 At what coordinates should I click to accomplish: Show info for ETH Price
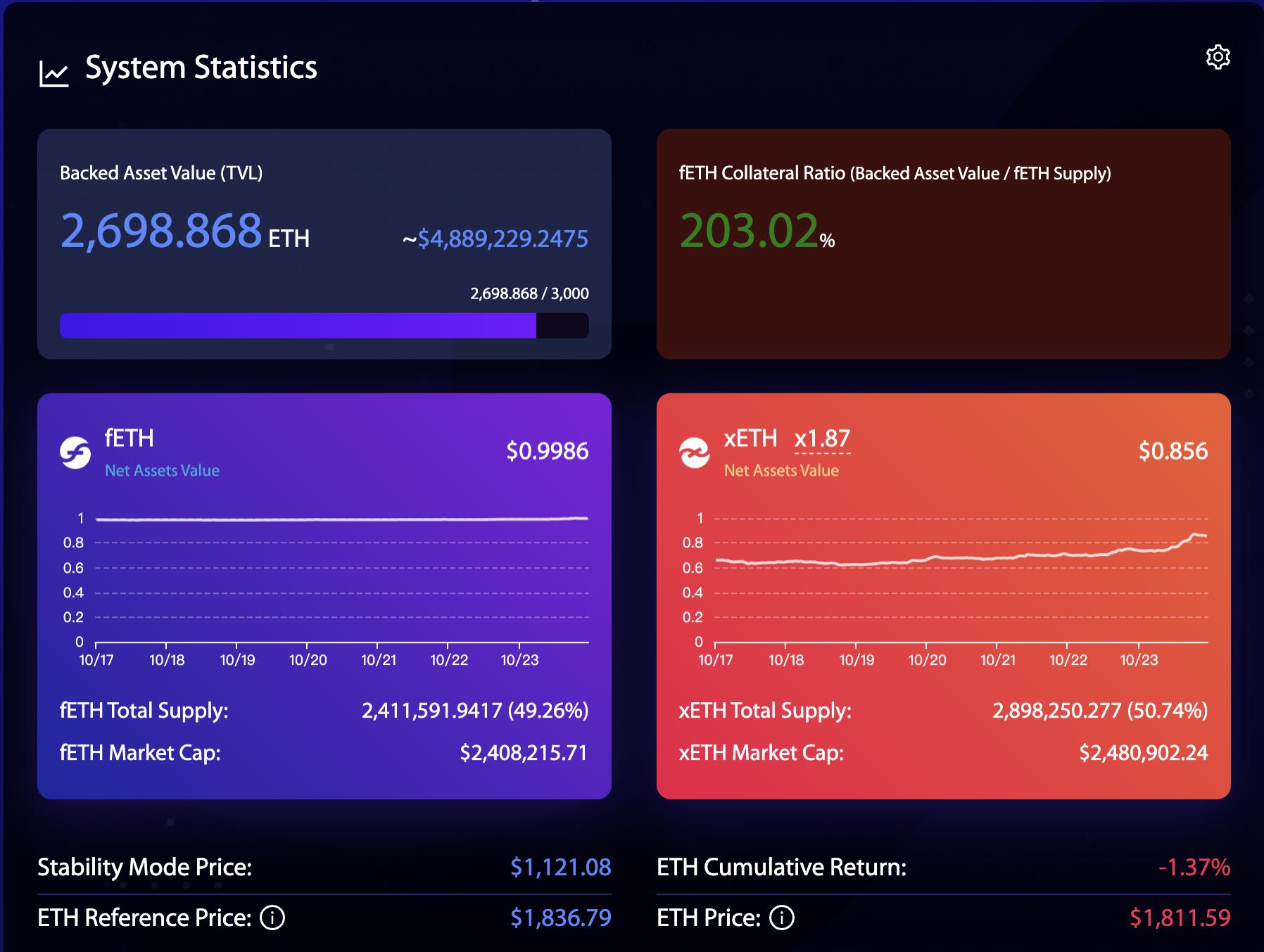coord(781,918)
